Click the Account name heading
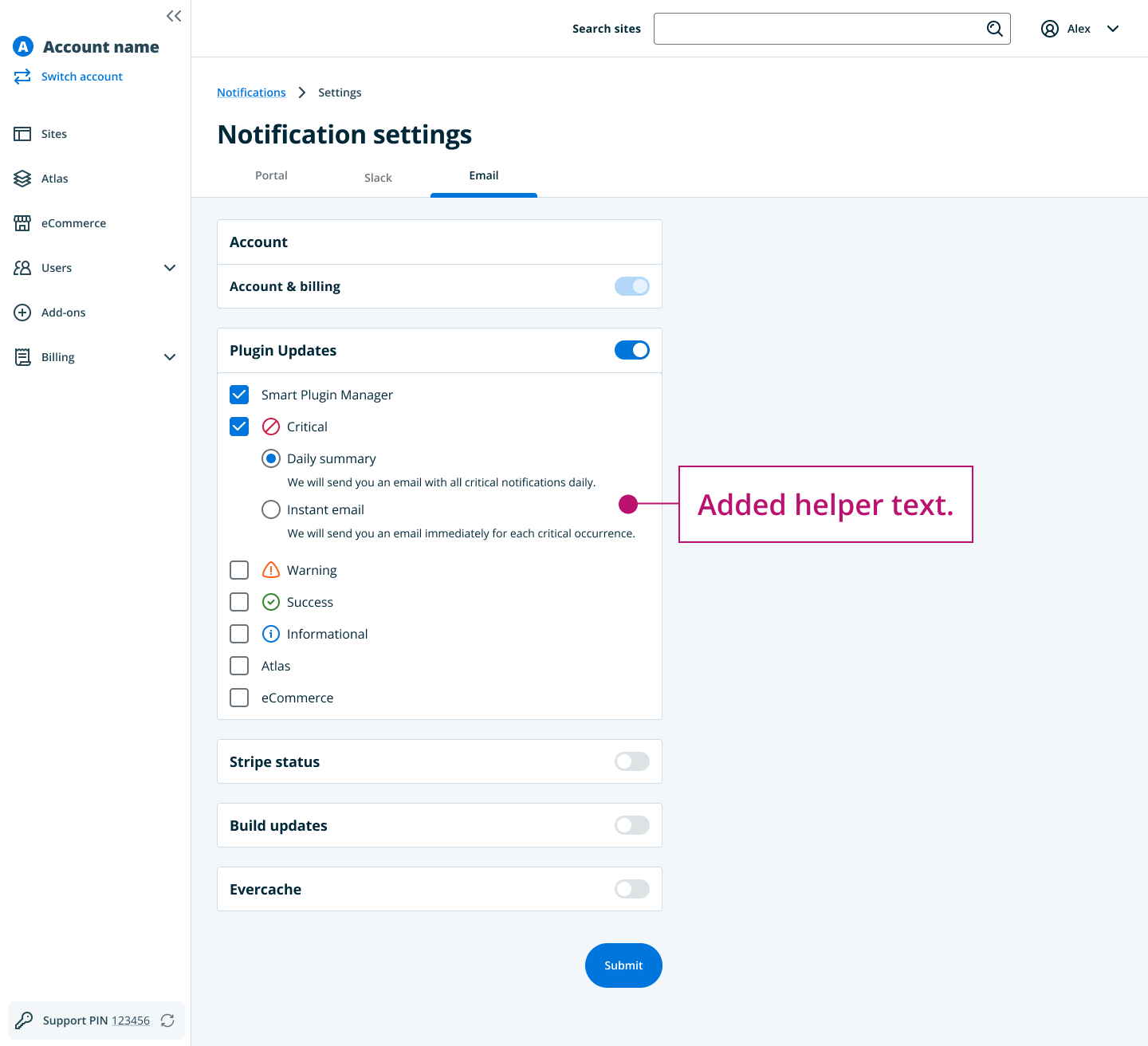 point(101,47)
